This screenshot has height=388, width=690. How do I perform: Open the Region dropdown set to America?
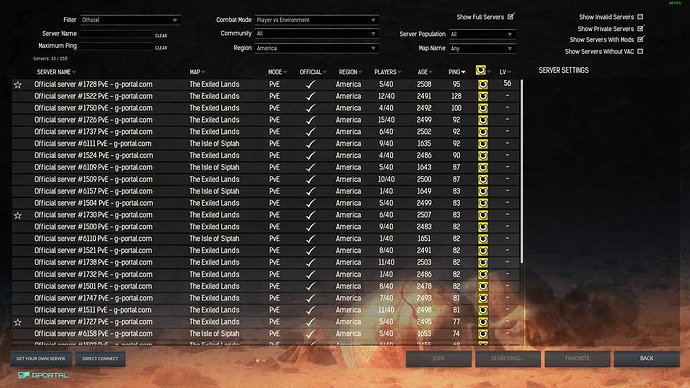pos(317,48)
